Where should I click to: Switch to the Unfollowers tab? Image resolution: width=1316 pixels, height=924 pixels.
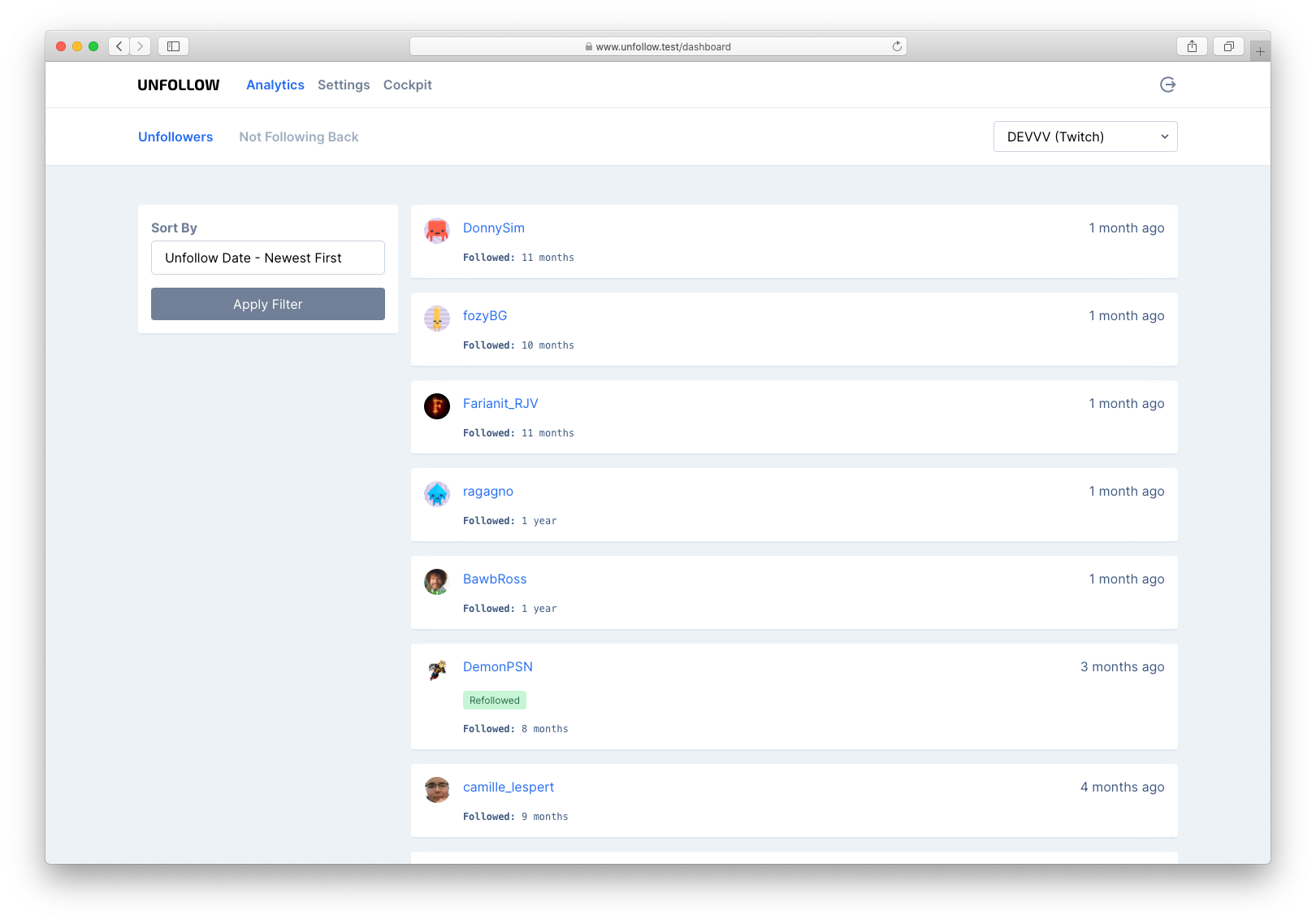tap(175, 137)
